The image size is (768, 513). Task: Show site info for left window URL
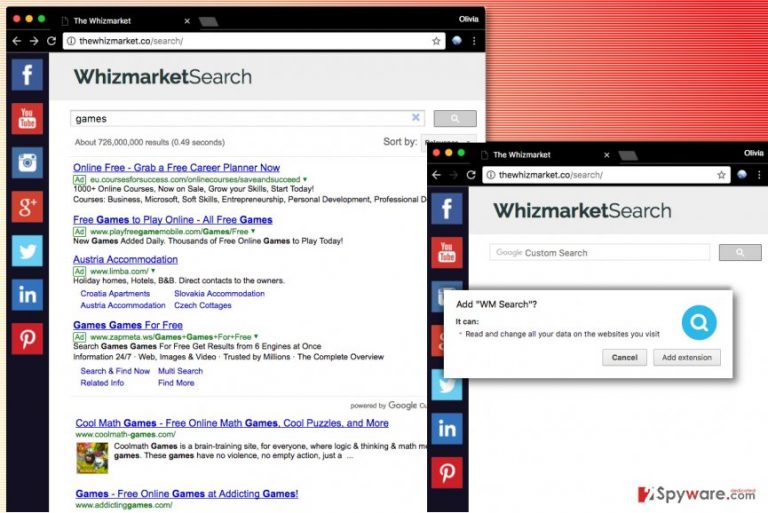tap(72, 41)
